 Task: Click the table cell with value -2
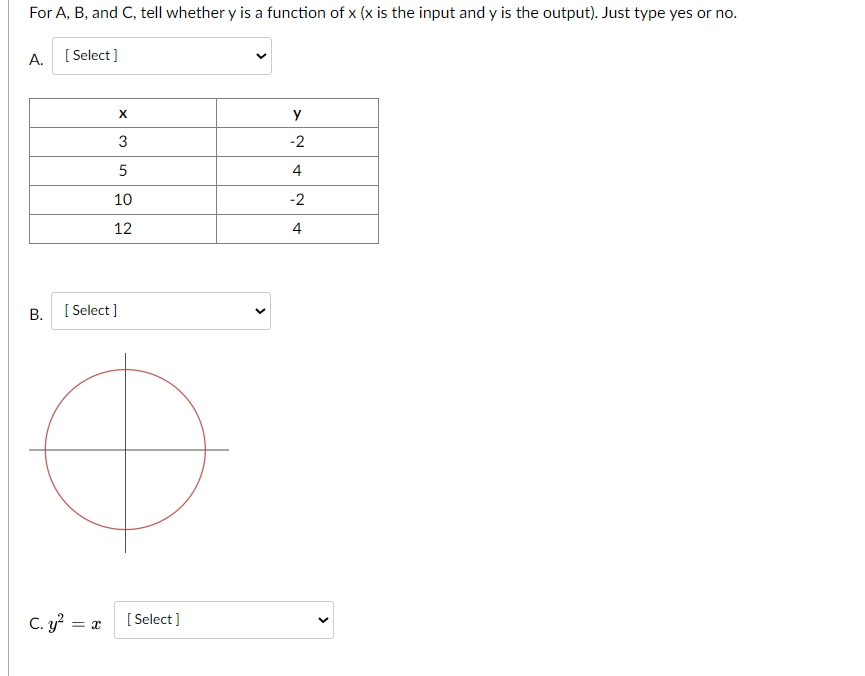click(x=297, y=141)
